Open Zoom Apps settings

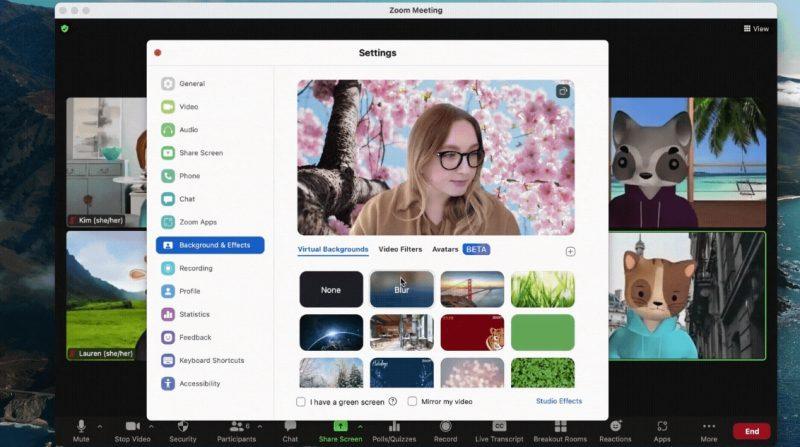click(x=189, y=222)
